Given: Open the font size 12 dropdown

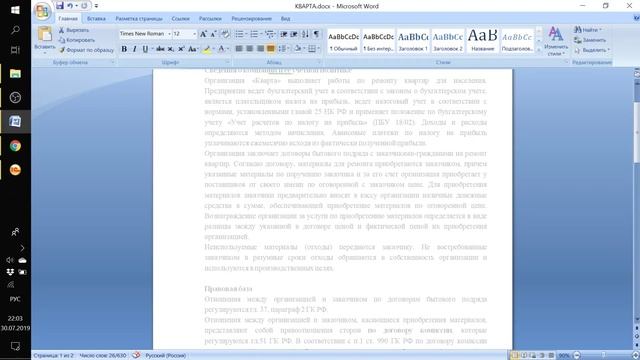Looking at the screenshot, I should [194, 34].
